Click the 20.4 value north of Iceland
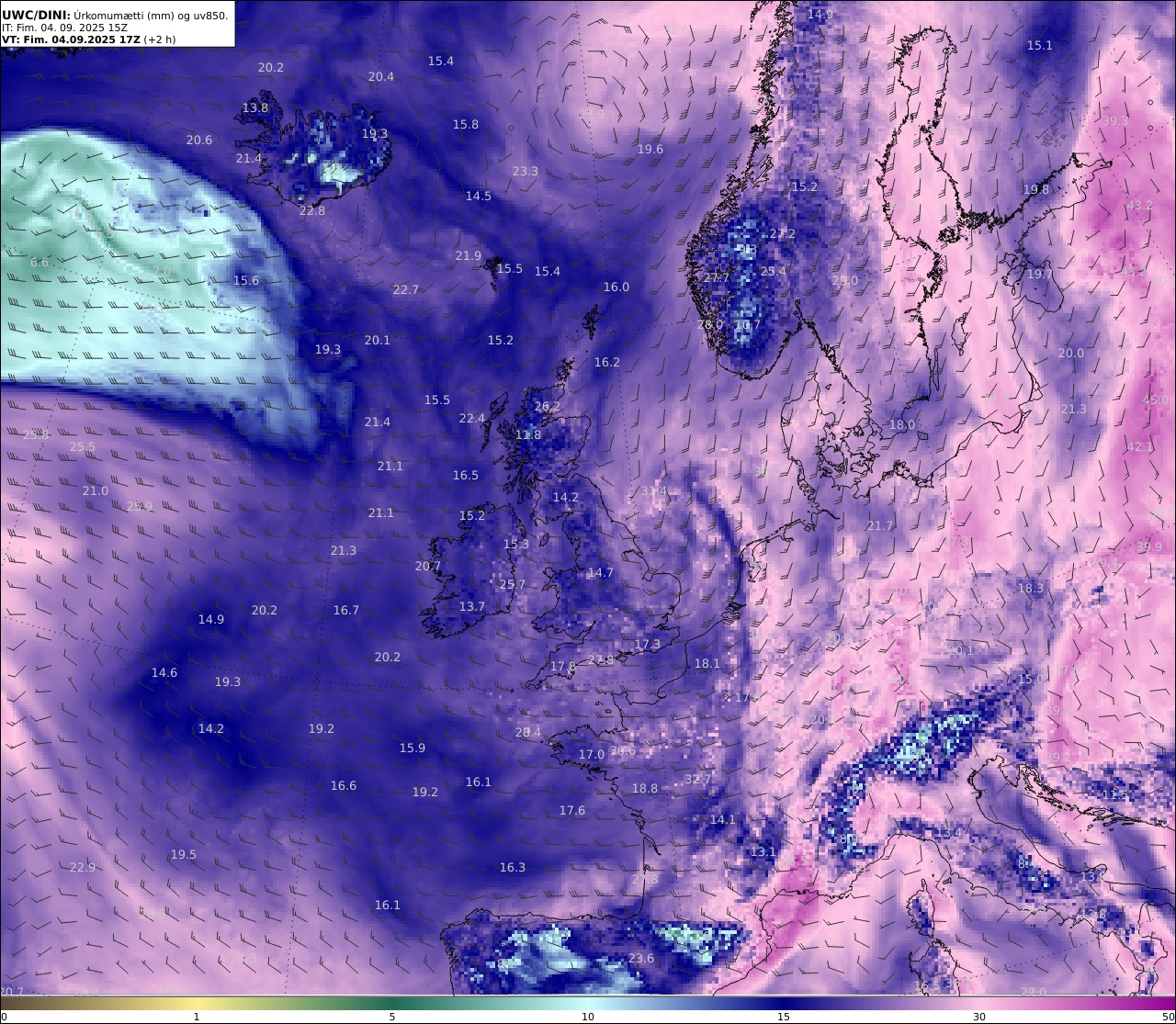1176x1024 pixels. click(x=381, y=77)
